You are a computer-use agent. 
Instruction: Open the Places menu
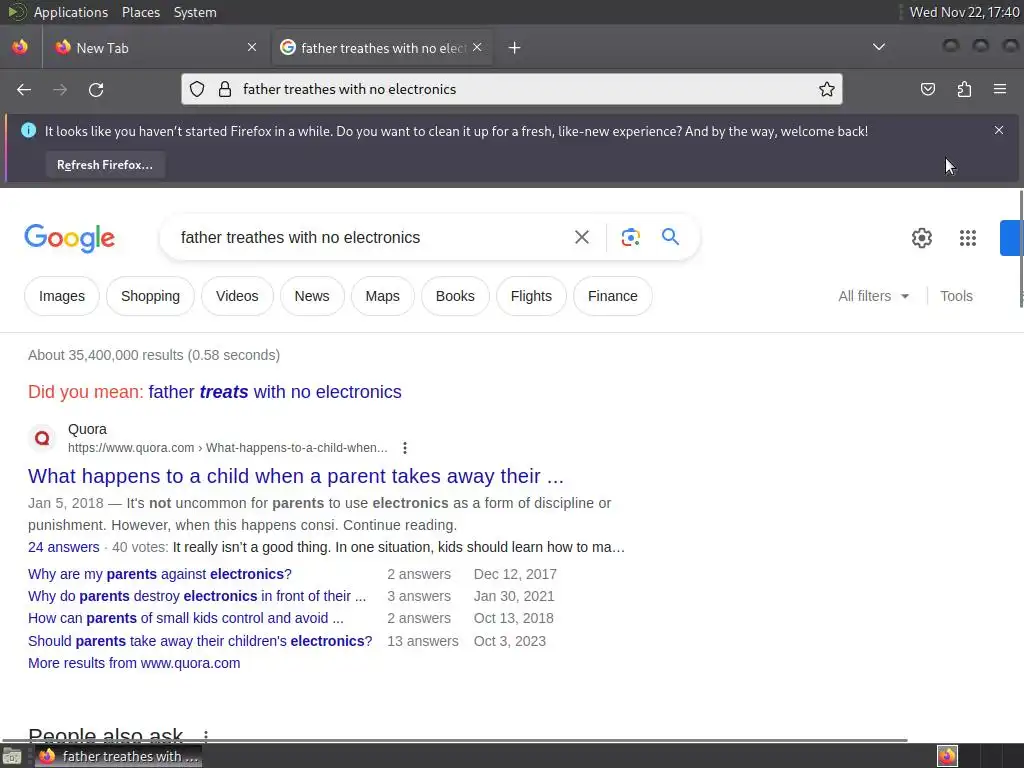[141, 12]
